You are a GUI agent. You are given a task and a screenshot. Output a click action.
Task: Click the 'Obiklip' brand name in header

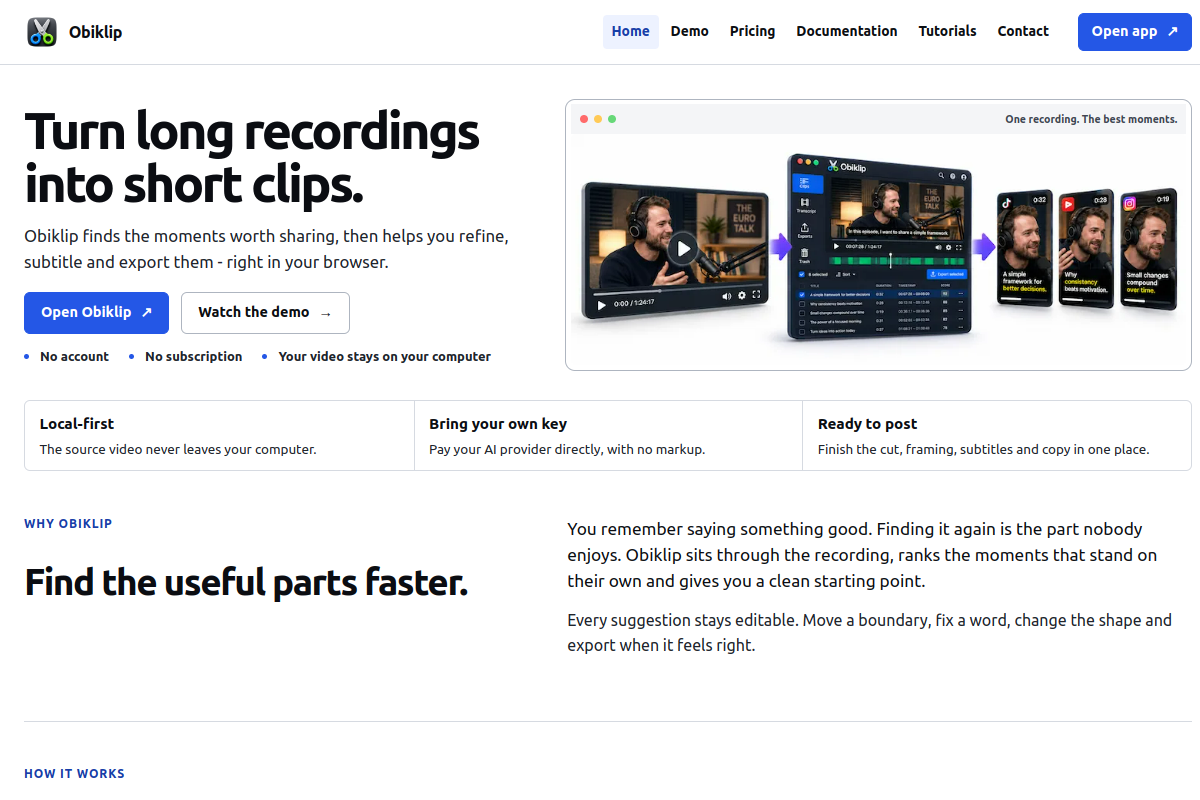click(x=95, y=32)
